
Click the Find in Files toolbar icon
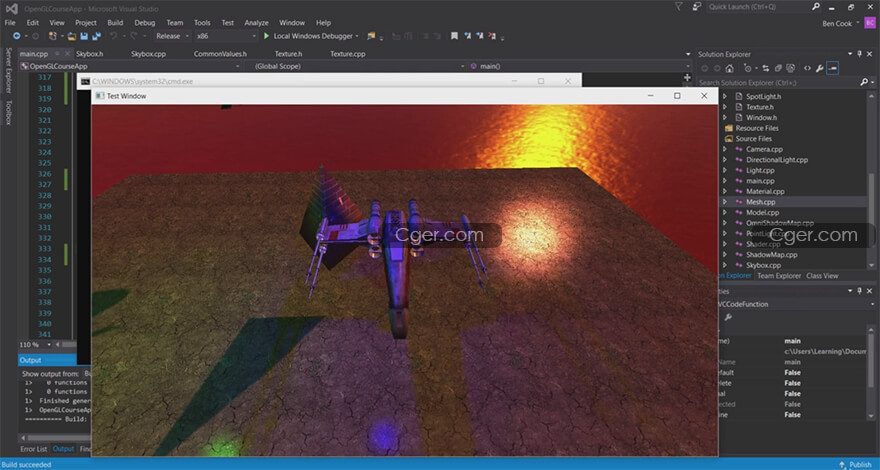[x=371, y=36]
